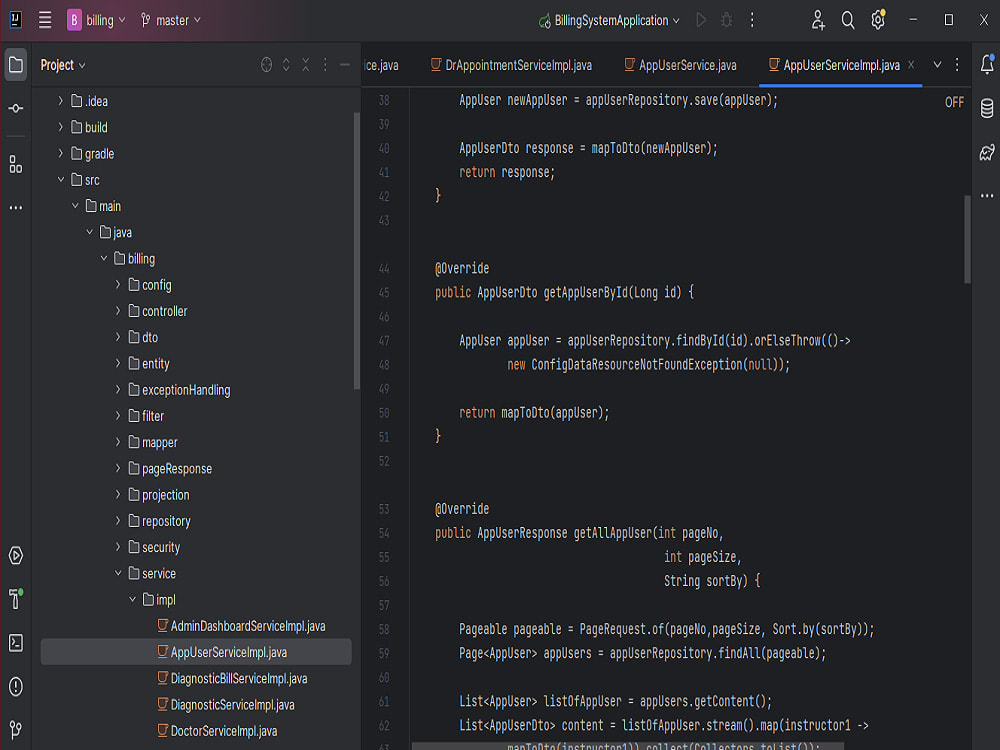The height and width of the screenshot is (750, 1000).
Task: Open the Structure tool window
Action: [x=15, y=163]
